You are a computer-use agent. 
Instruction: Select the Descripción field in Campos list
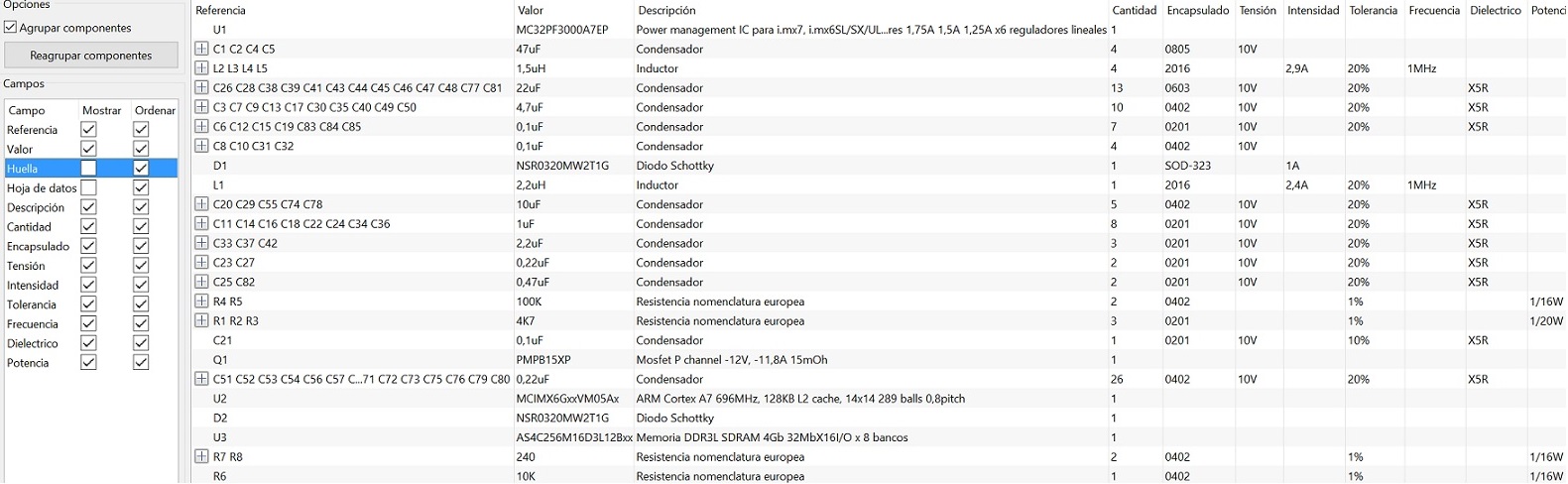click(x=36, y=207)
